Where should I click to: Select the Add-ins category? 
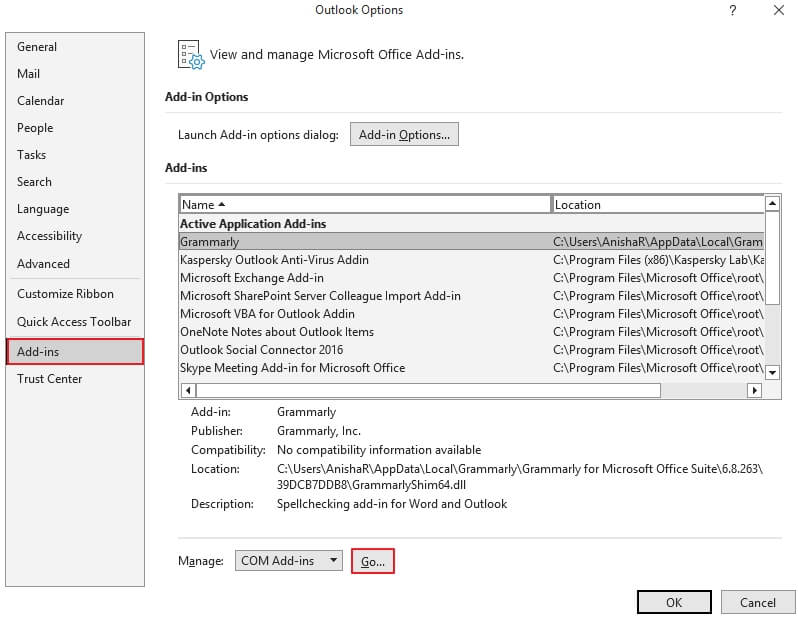75,351
